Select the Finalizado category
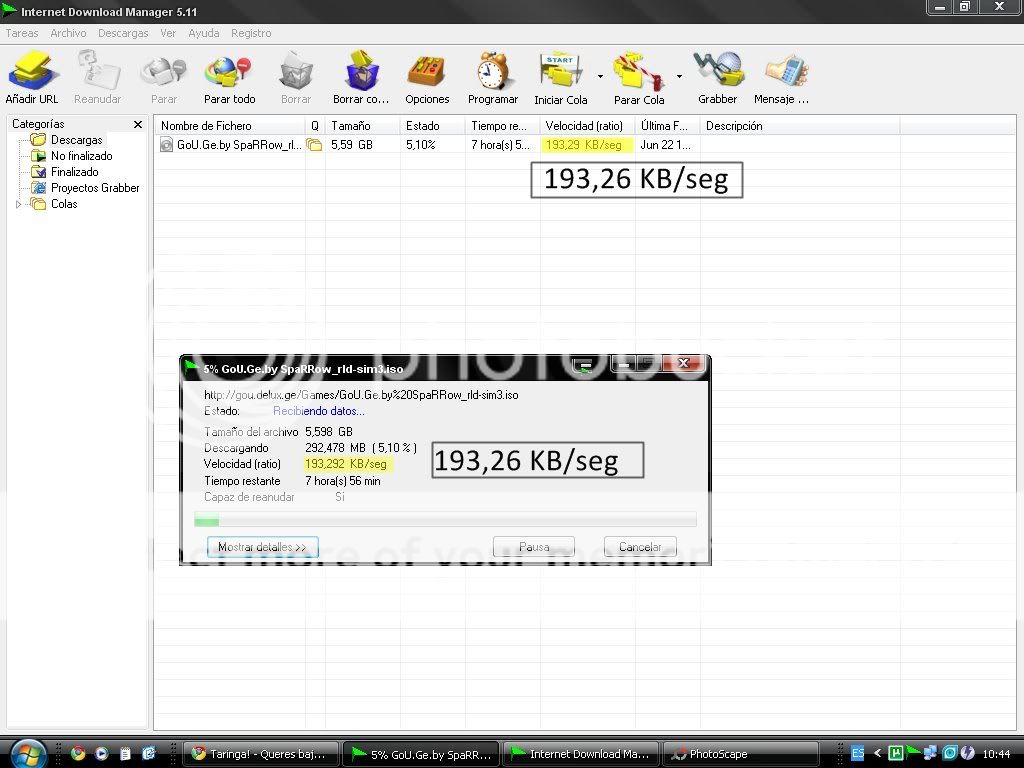The height and width of the screenshot is (768, 1024). click(65, 172)
